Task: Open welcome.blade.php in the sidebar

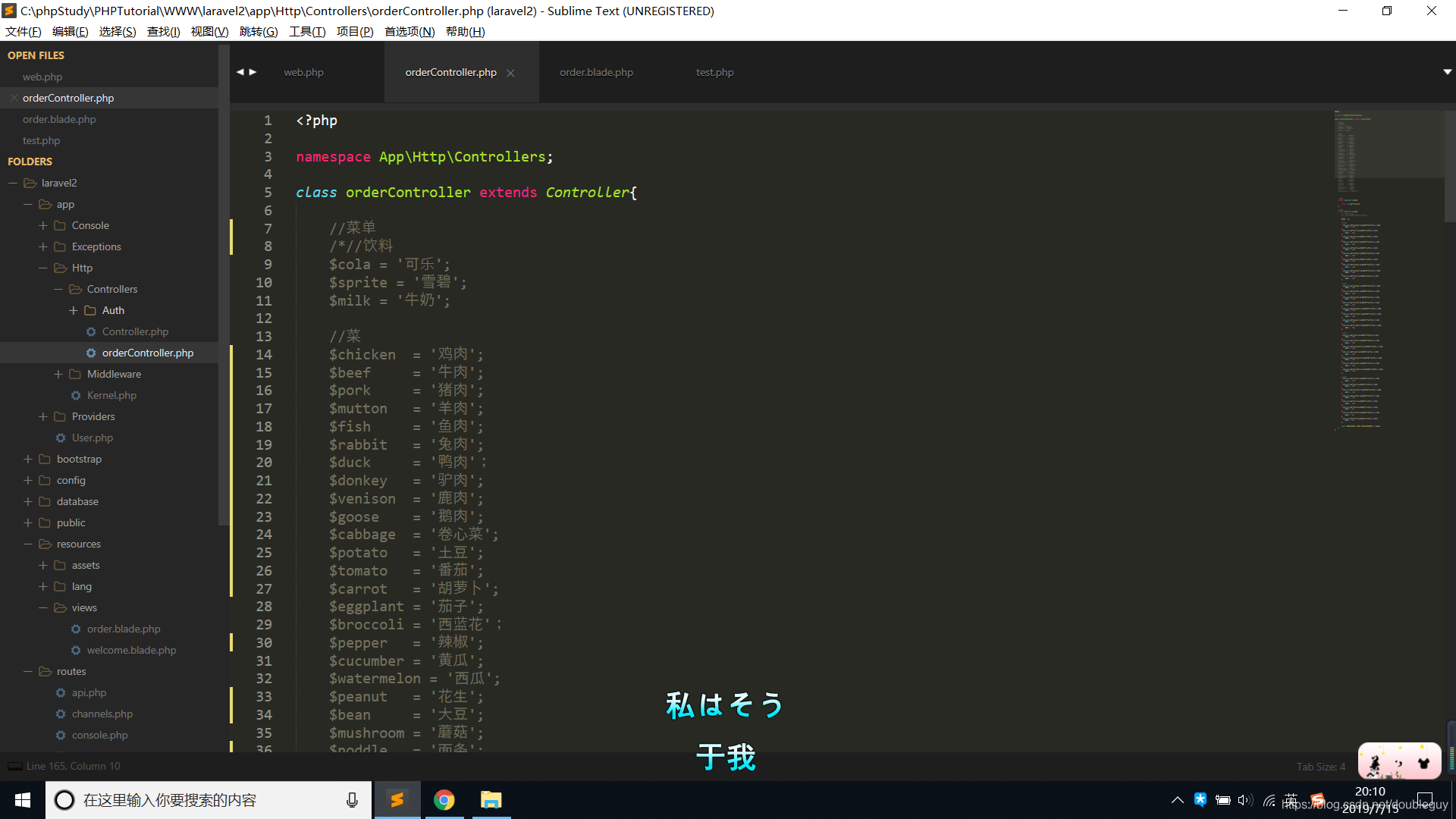Action: 131,650
